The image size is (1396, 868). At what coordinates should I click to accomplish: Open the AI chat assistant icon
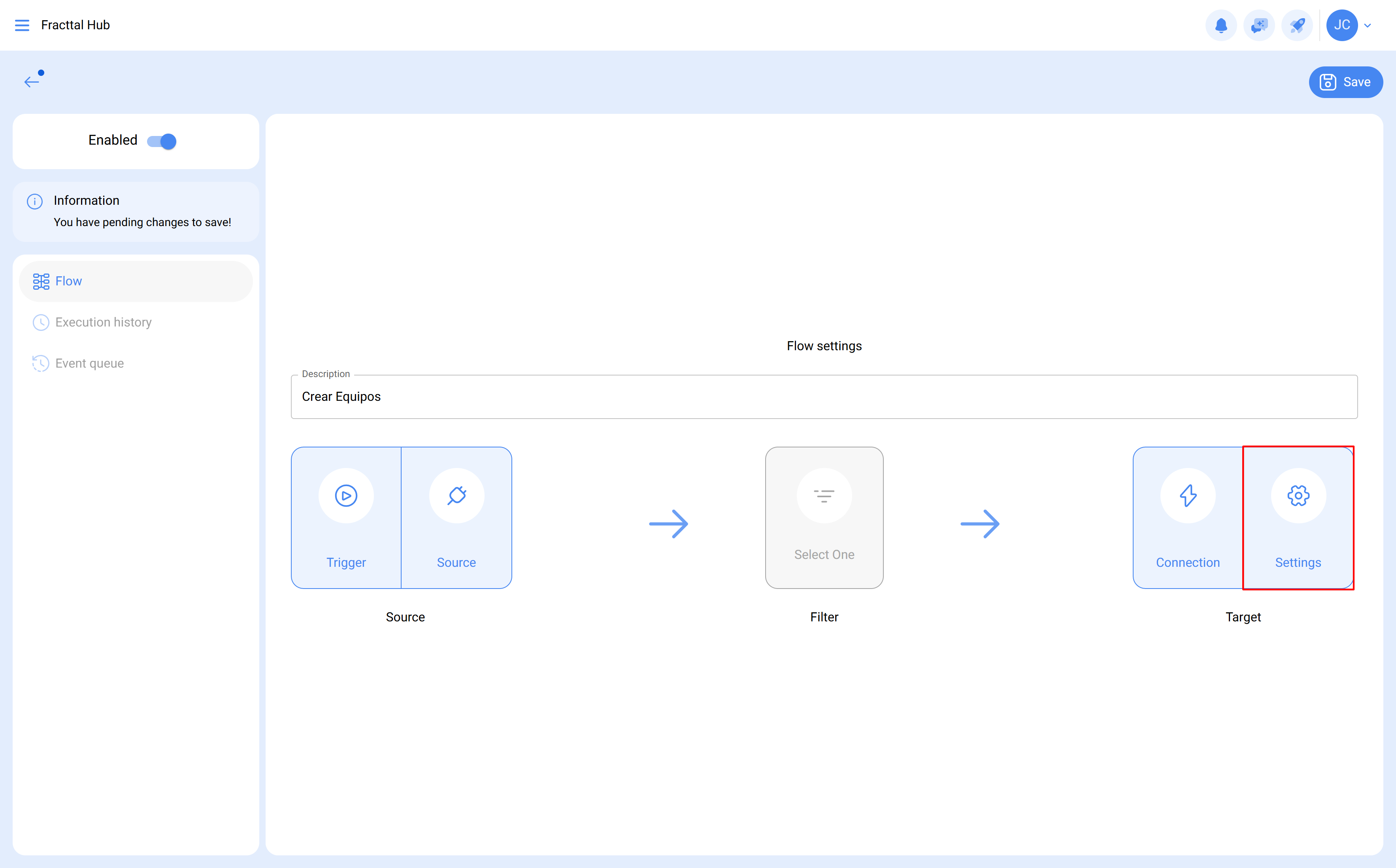1259,25
